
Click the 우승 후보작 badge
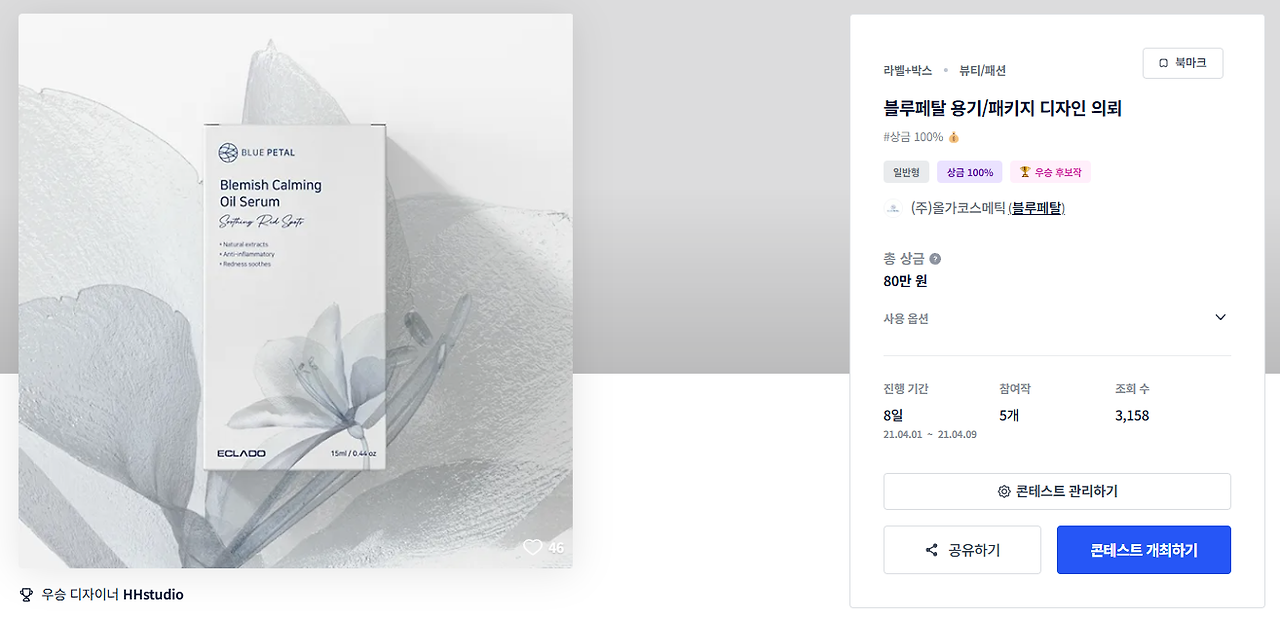coord(1050,172)
